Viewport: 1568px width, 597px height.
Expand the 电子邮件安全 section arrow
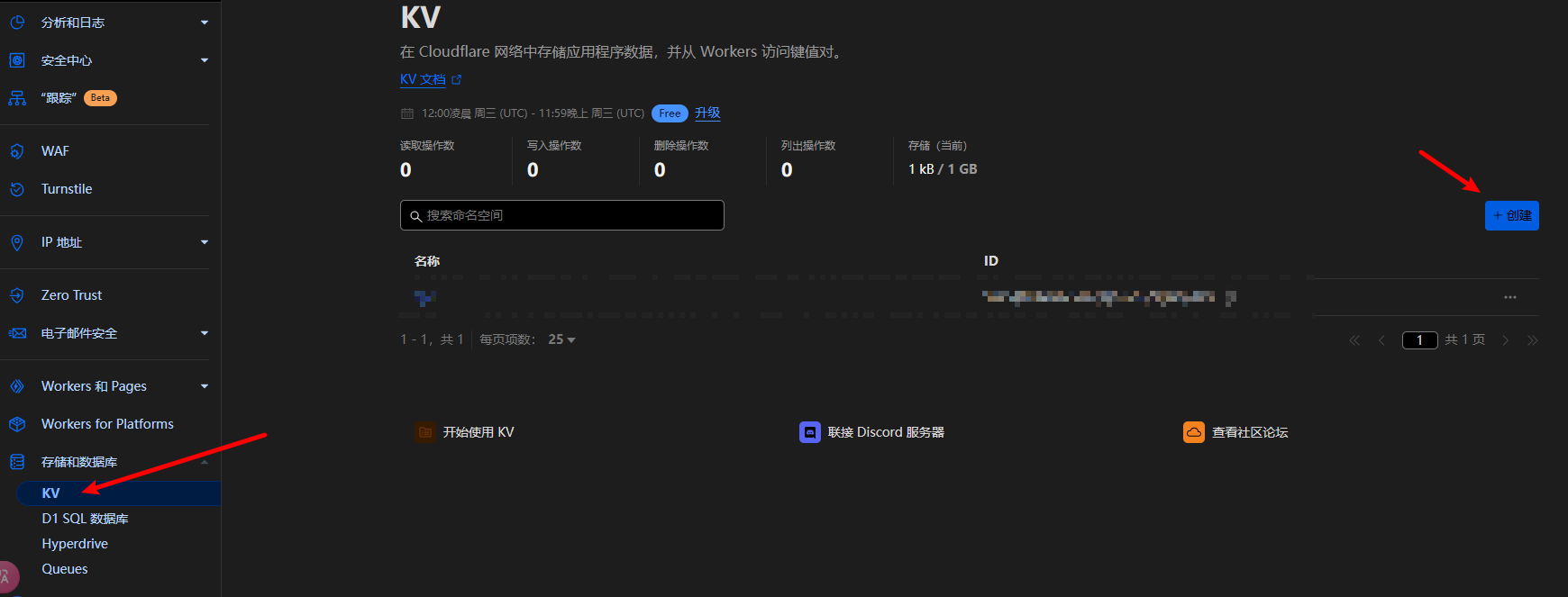tap(205, 333)
